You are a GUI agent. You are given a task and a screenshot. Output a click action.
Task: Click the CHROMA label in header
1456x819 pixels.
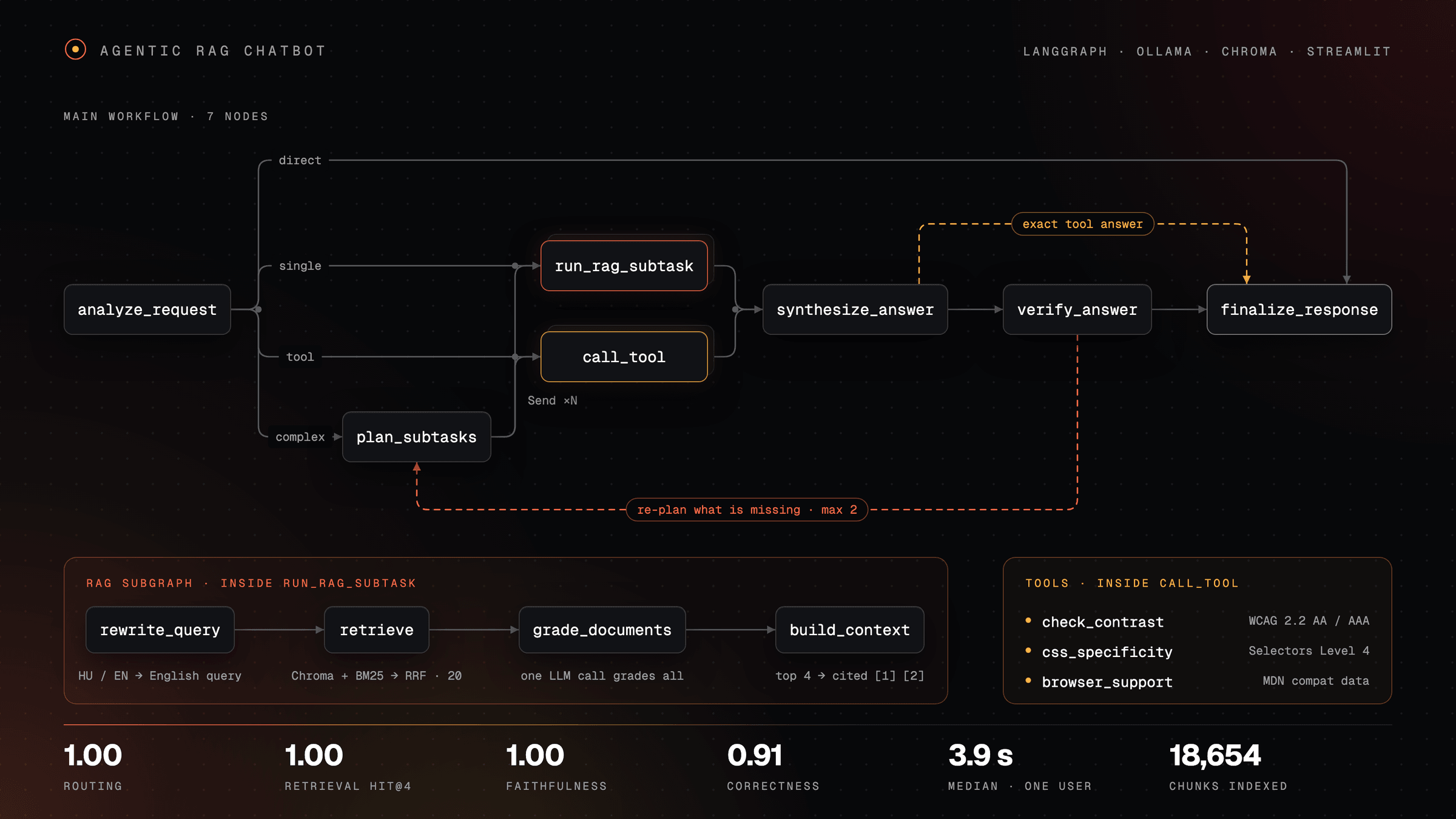click(1249, 52)
